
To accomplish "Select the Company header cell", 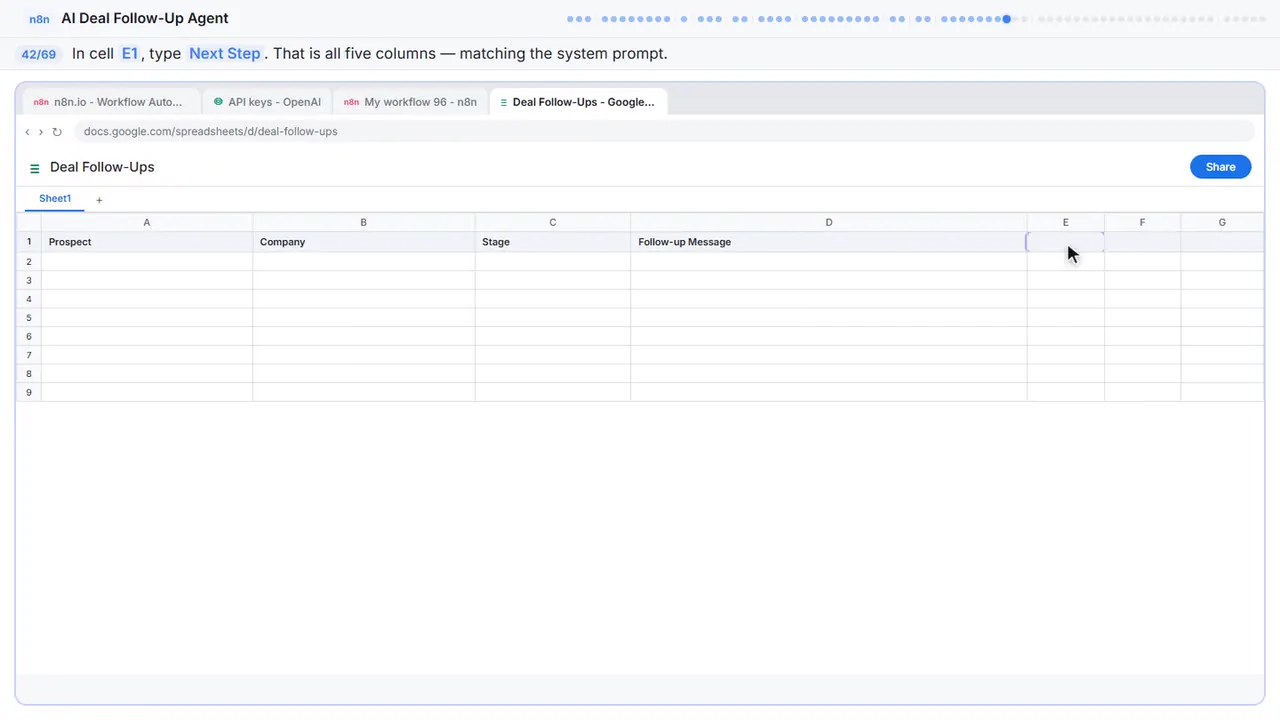I will [364, 242].
